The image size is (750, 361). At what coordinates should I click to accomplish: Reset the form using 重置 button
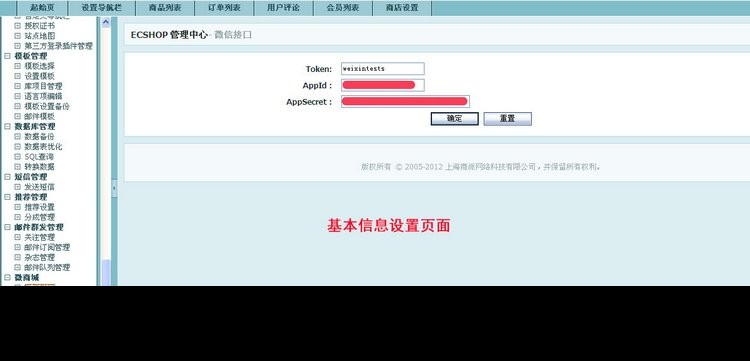coord(507,119)
